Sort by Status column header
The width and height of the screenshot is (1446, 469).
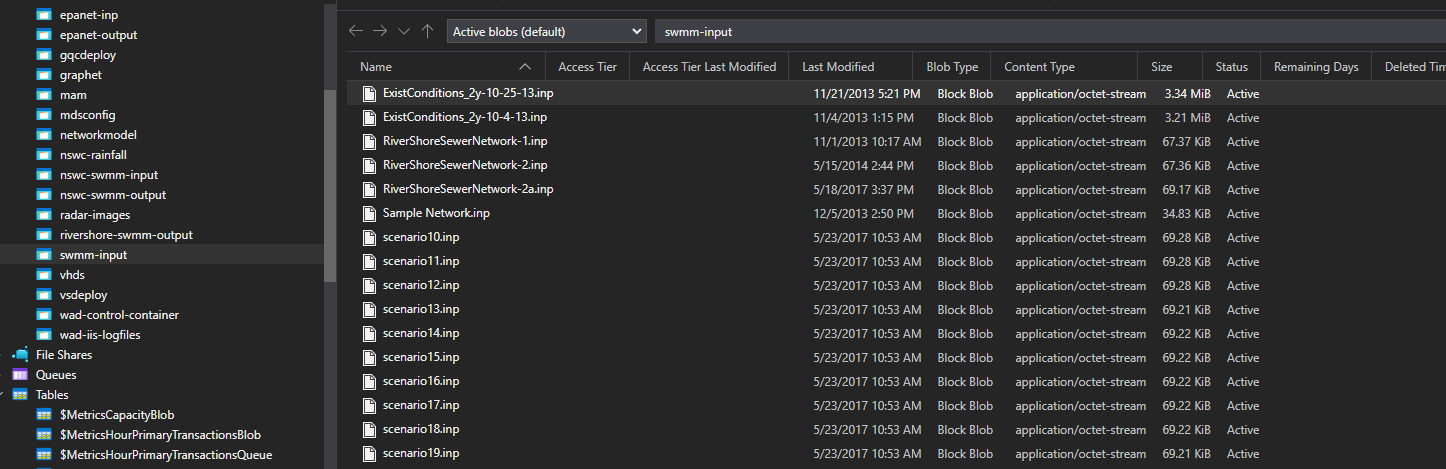click(1231, 67)
